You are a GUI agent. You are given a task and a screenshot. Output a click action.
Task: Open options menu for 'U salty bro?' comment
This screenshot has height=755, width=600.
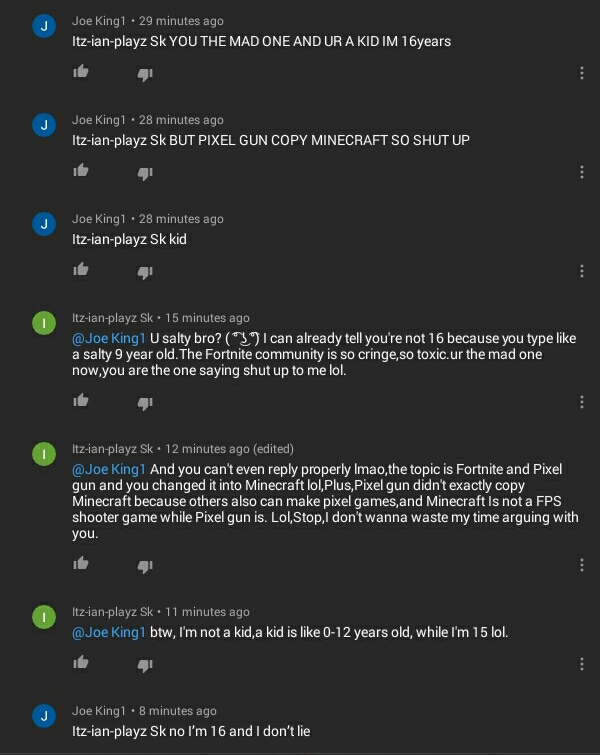tap(582, 402)
